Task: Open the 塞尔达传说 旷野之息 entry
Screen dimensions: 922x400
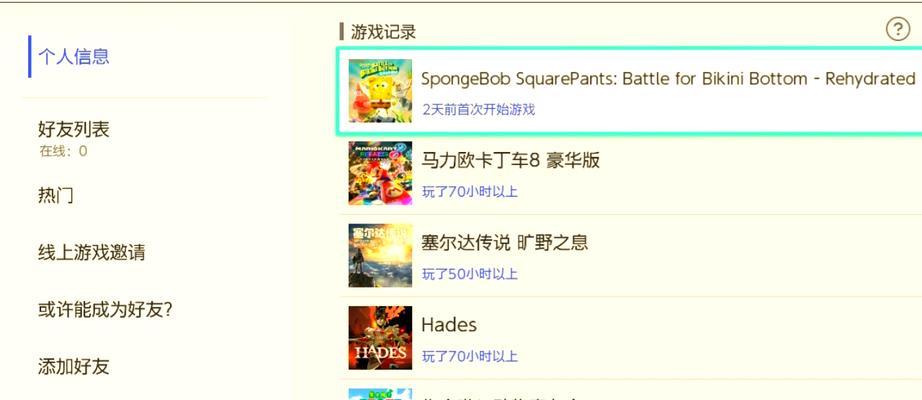Action: click(505, 242)
